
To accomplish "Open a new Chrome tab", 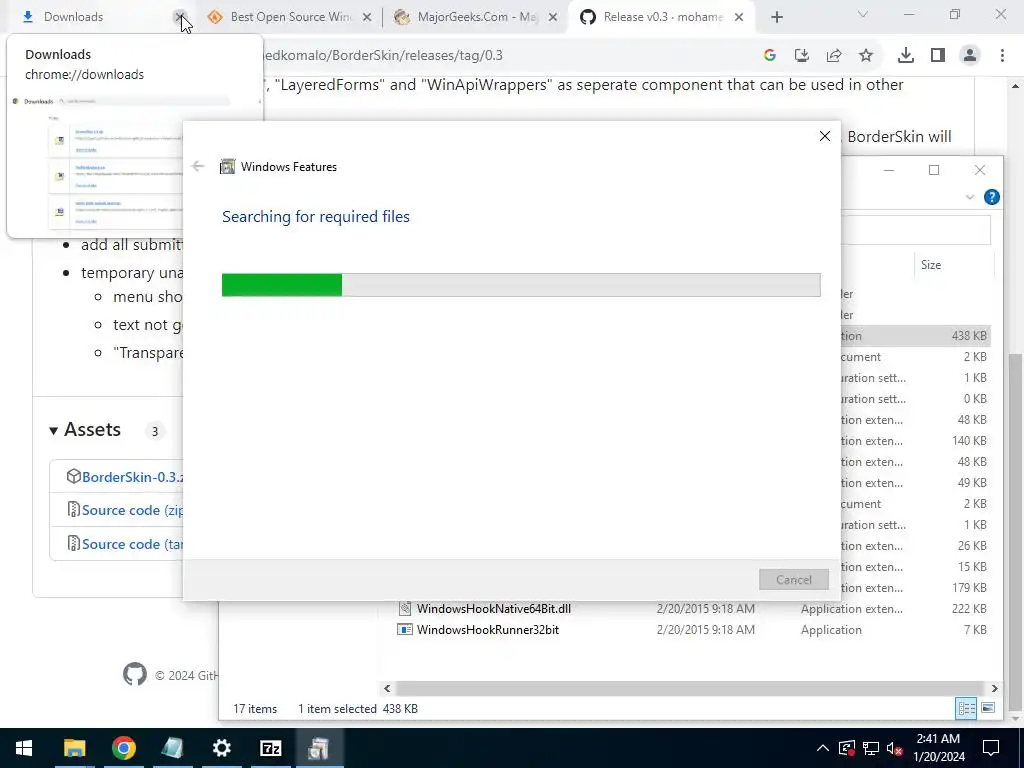I will pyautogui.click(x=776, y=18).
